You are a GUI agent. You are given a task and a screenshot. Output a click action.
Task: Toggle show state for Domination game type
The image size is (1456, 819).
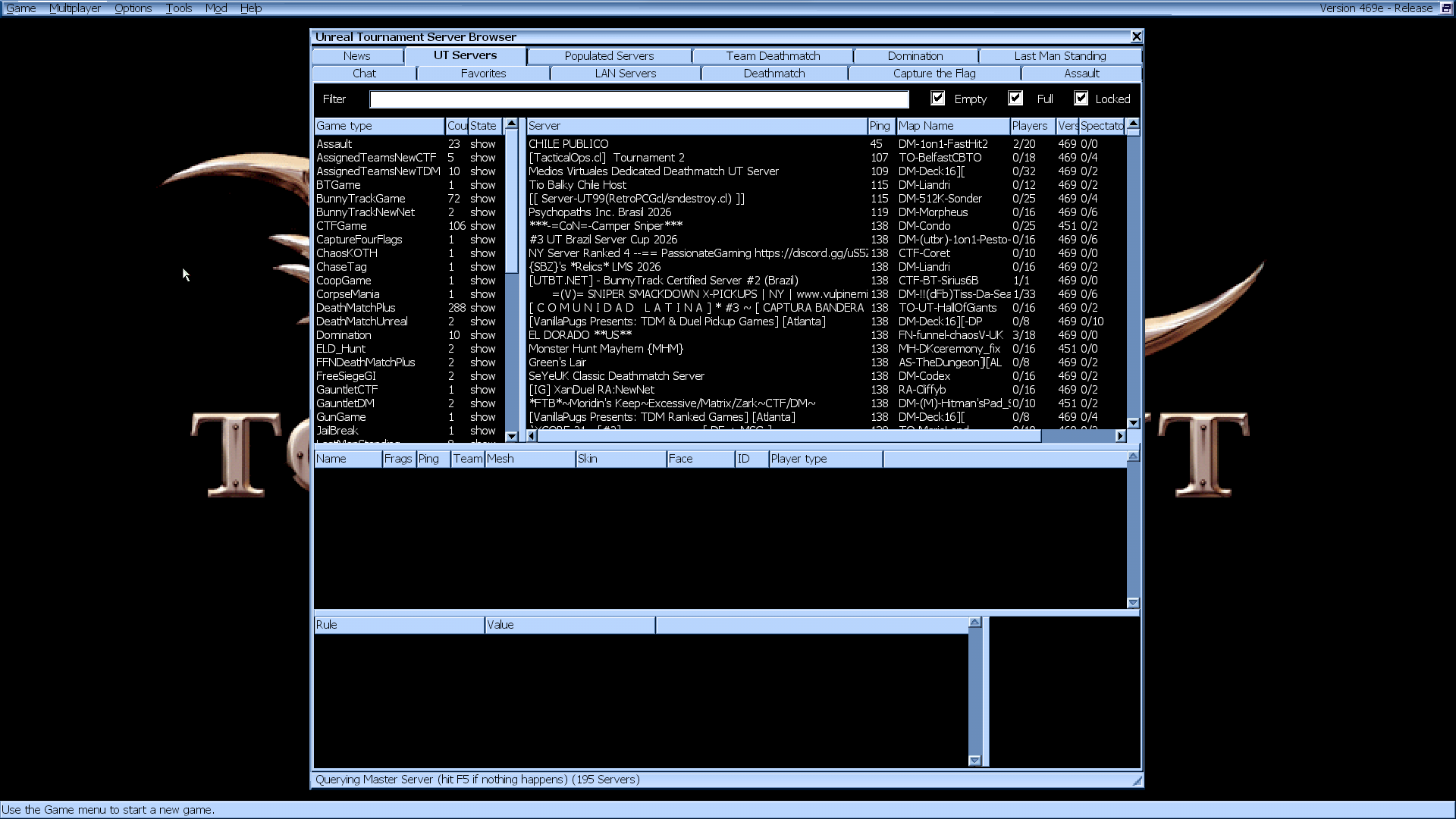(x=482, y=335)
